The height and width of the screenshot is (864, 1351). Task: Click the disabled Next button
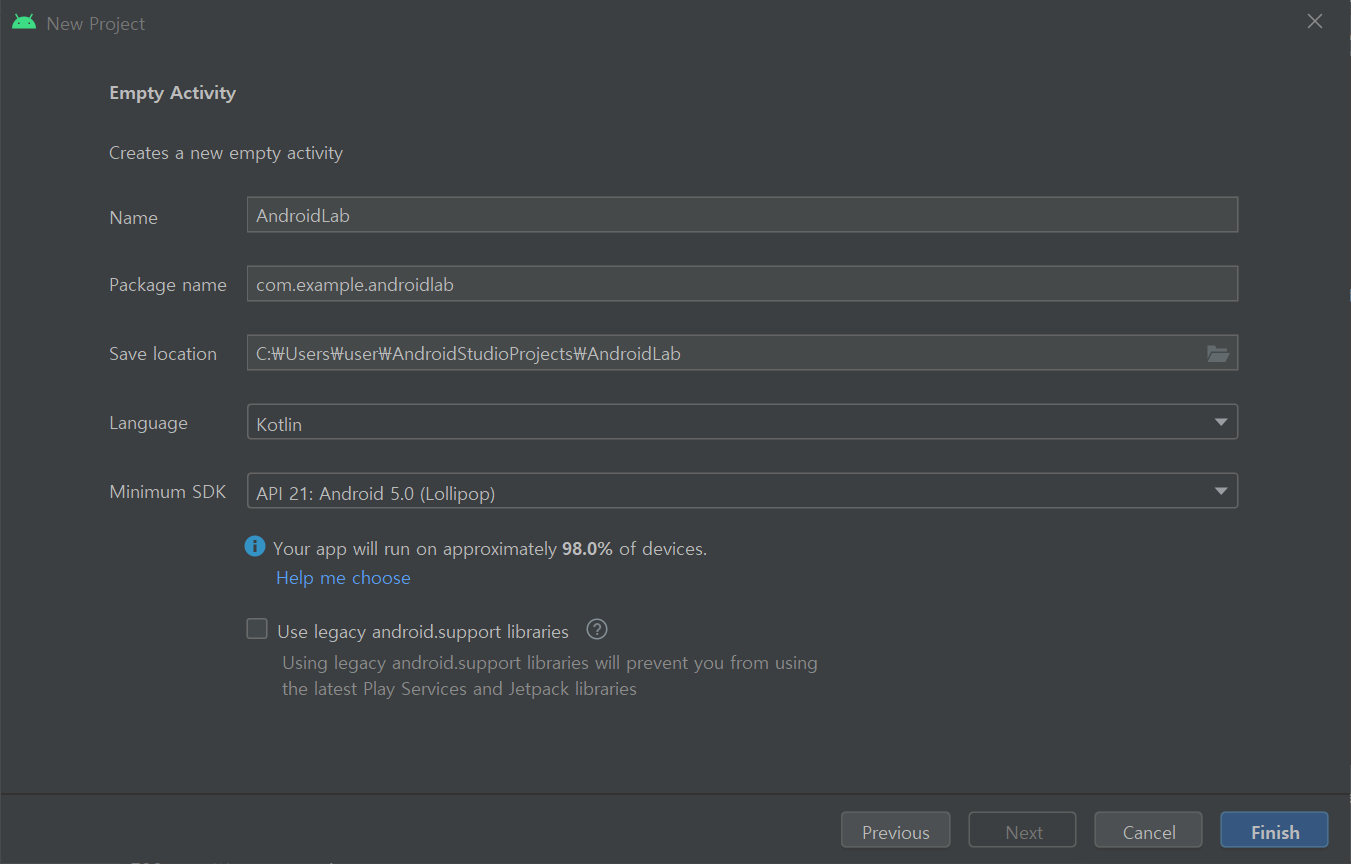(1023, 831)
